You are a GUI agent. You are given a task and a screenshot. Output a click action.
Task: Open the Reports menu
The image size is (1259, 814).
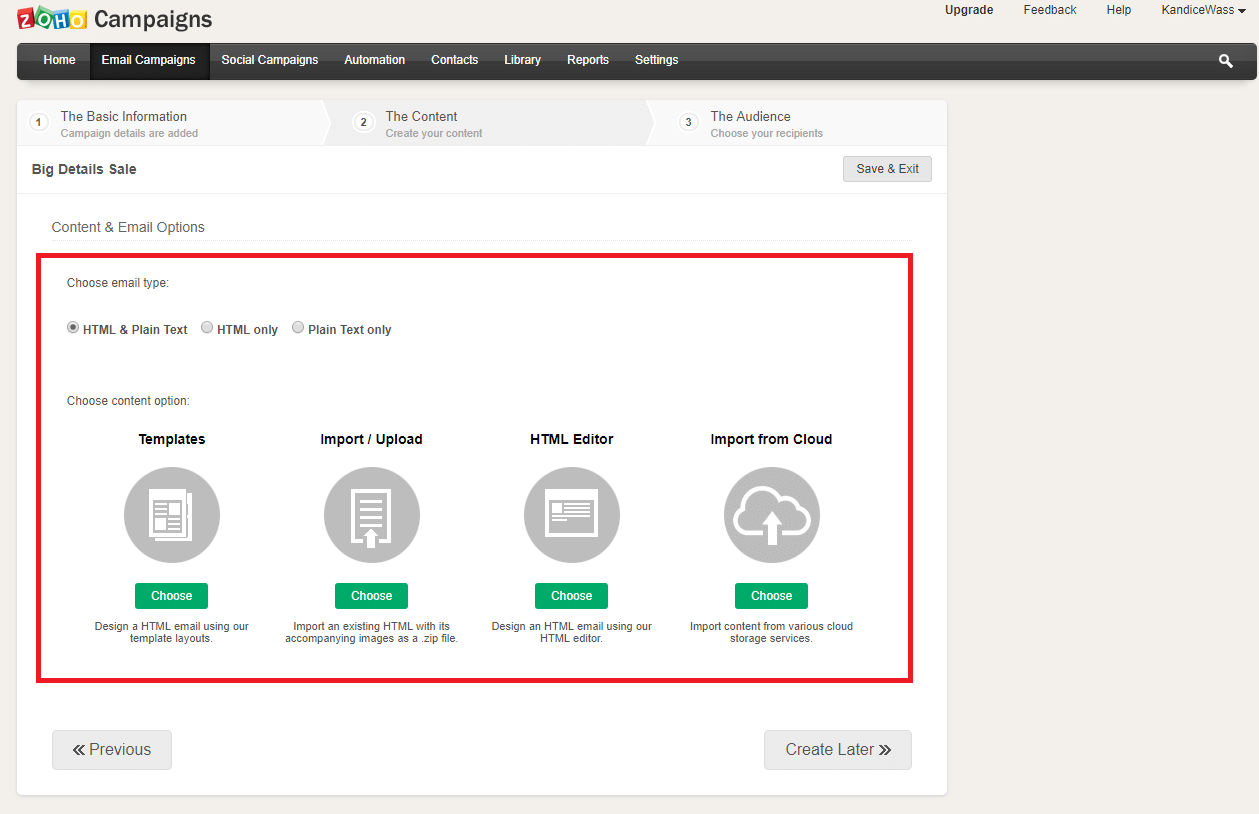(588, 60)
